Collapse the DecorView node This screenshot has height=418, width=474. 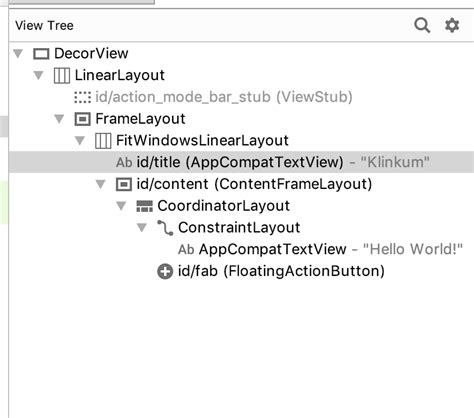click(18, 53)
